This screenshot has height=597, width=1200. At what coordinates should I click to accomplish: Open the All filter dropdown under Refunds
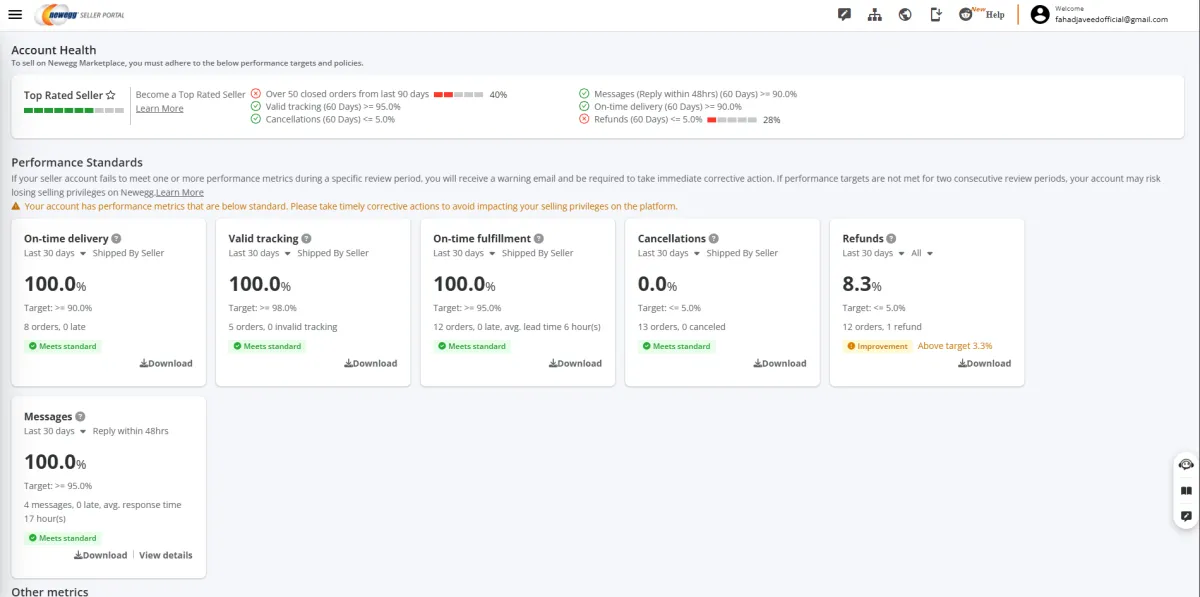(x=922, y=253)
